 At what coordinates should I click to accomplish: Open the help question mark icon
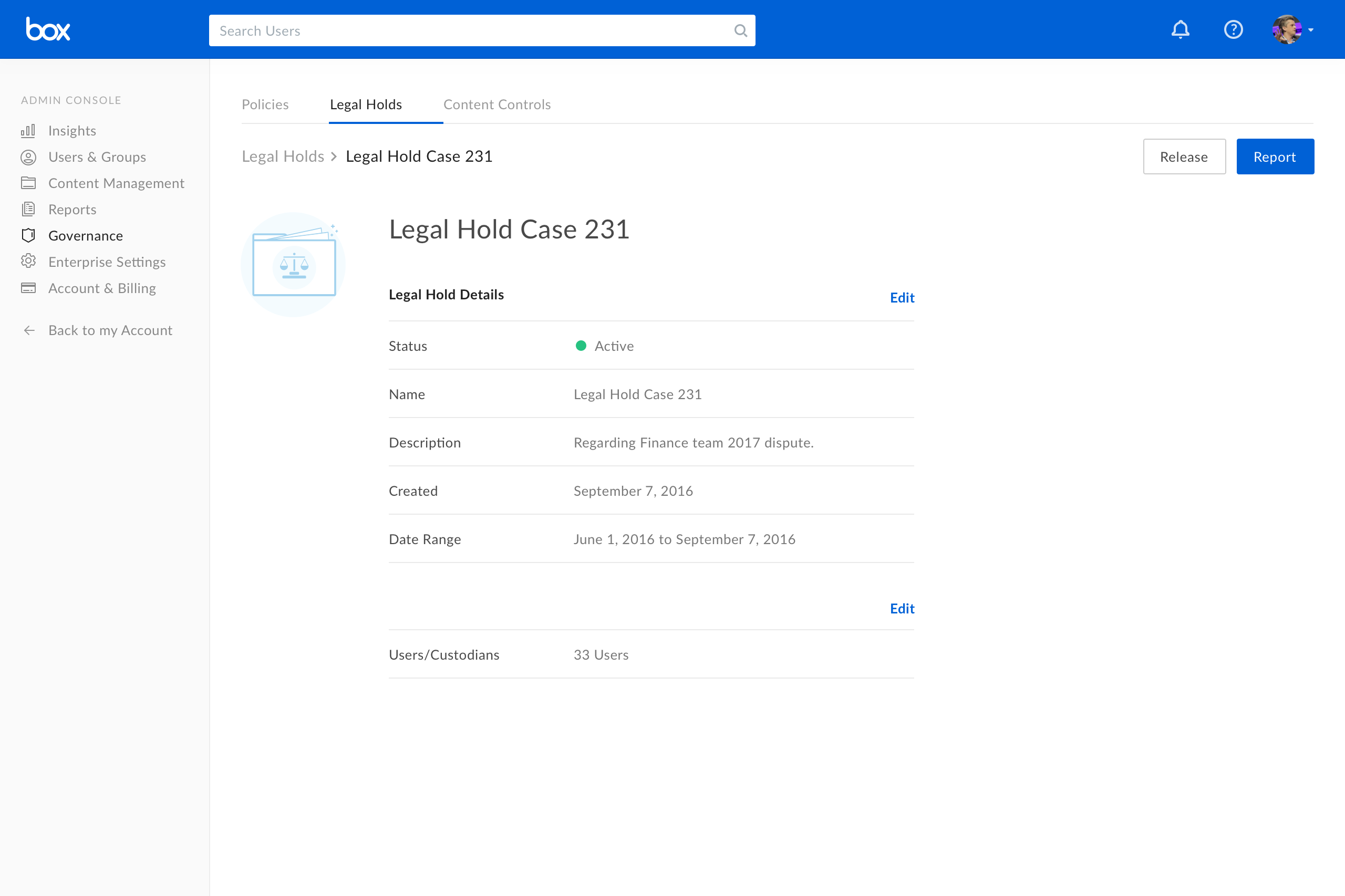coord(1233,29)
